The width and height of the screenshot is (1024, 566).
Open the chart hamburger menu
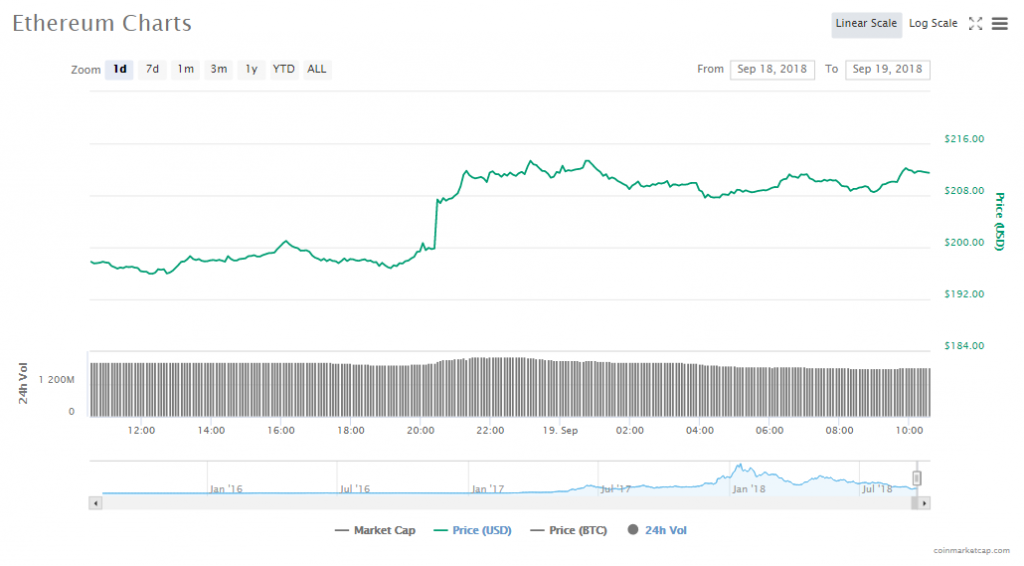[999, 24]
